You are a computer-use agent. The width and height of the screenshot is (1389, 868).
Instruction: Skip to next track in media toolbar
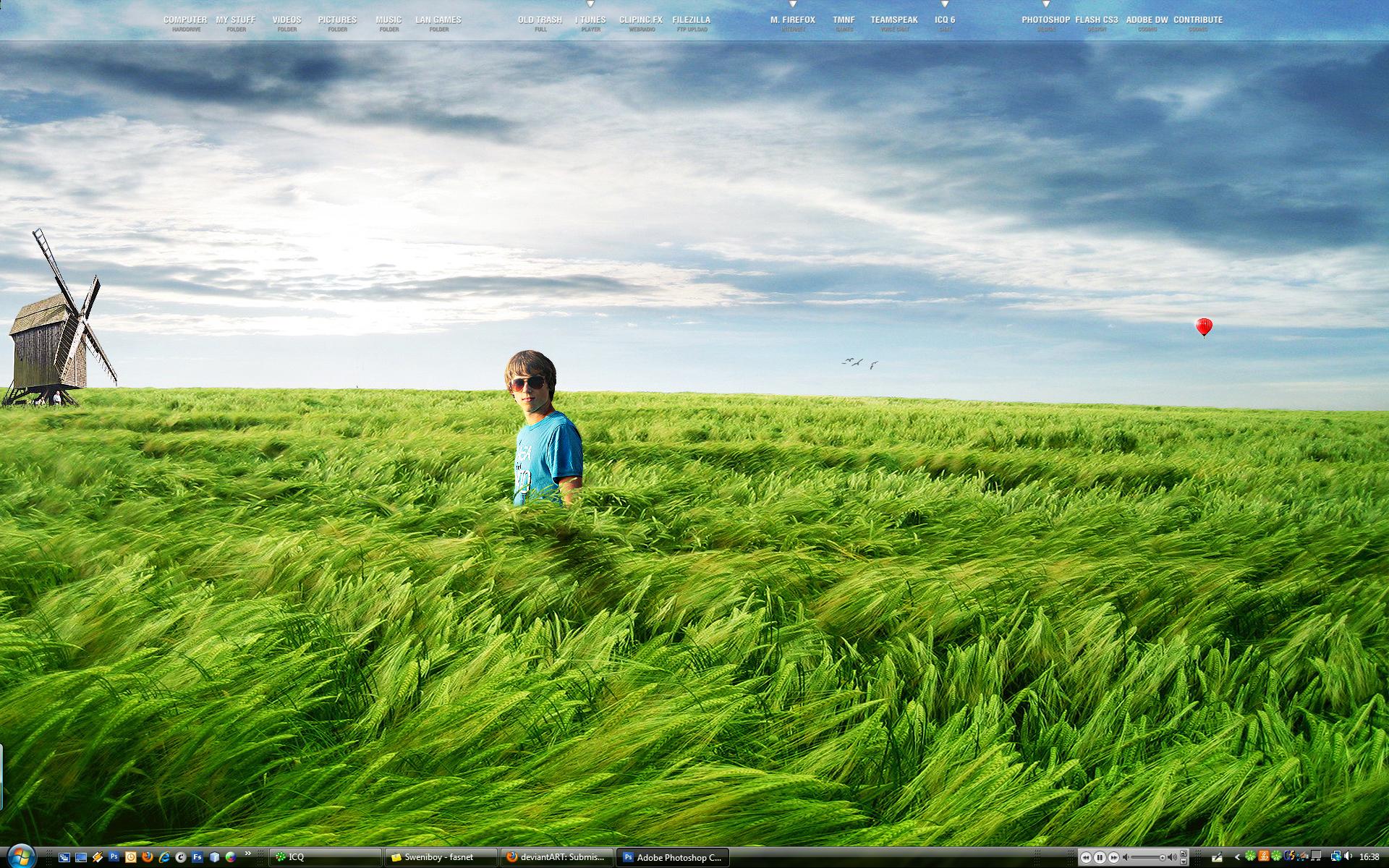(1114, 857)
